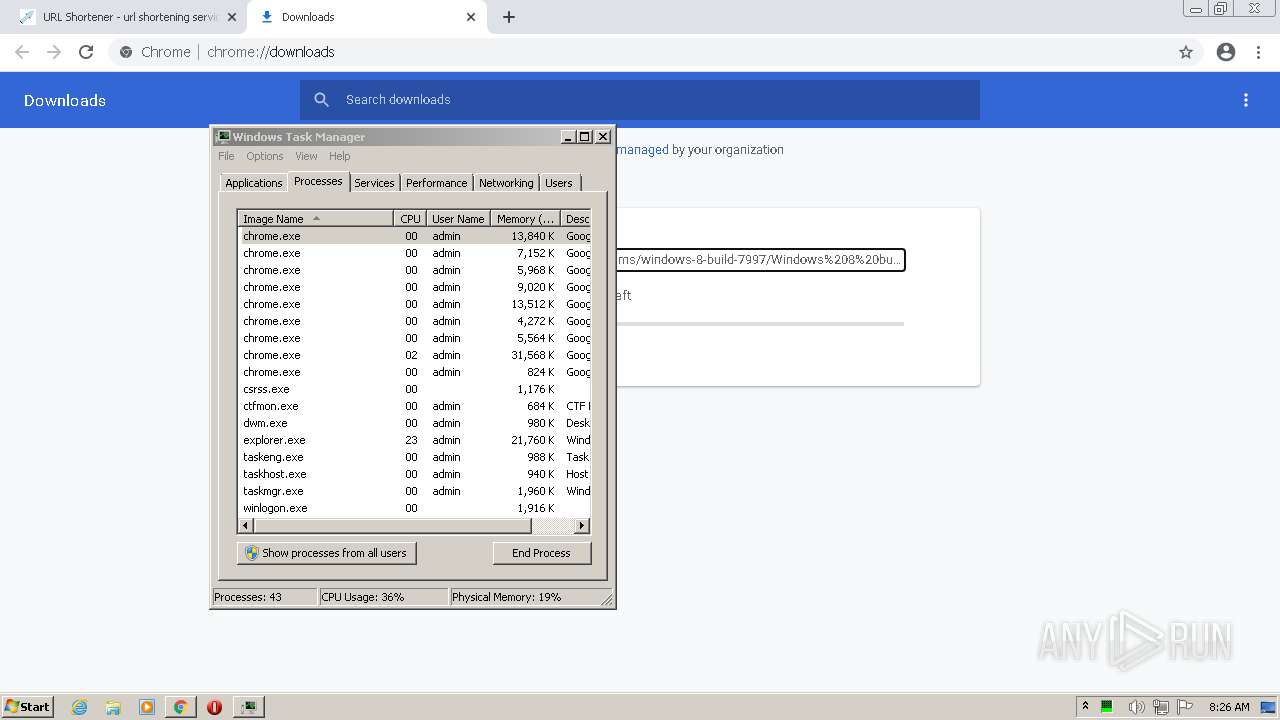The width and height of the screenshot is (1280, 720).
Task: Switch to the Applications tab
Action: [254, 183]
